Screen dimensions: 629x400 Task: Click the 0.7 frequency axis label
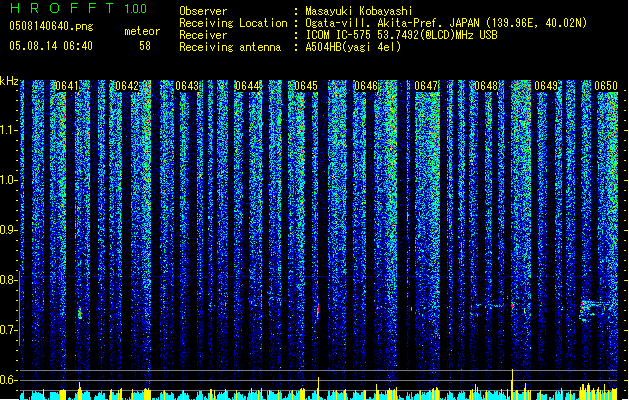tap(9, 330)
